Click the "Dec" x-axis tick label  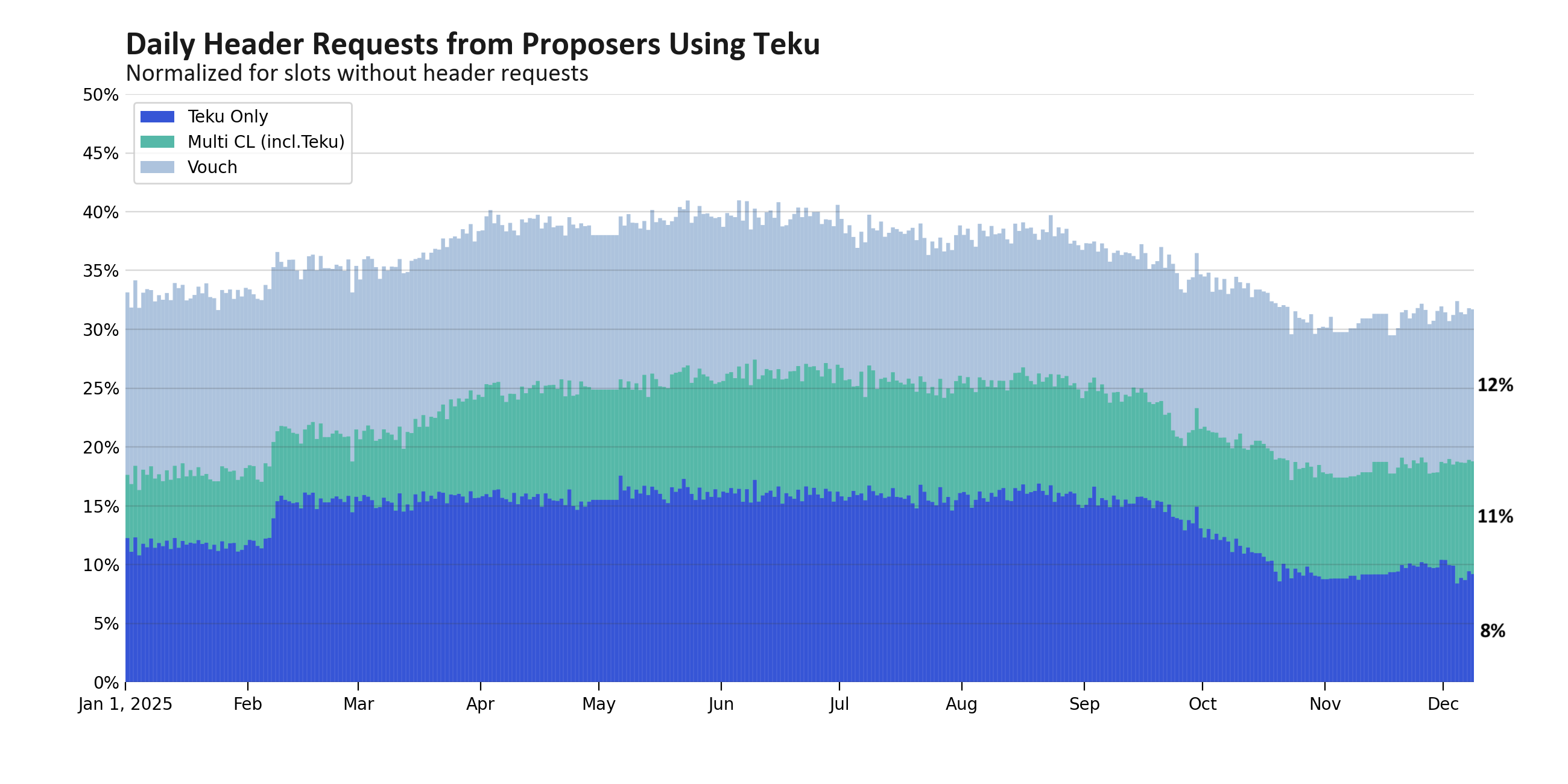point(1443,704)
